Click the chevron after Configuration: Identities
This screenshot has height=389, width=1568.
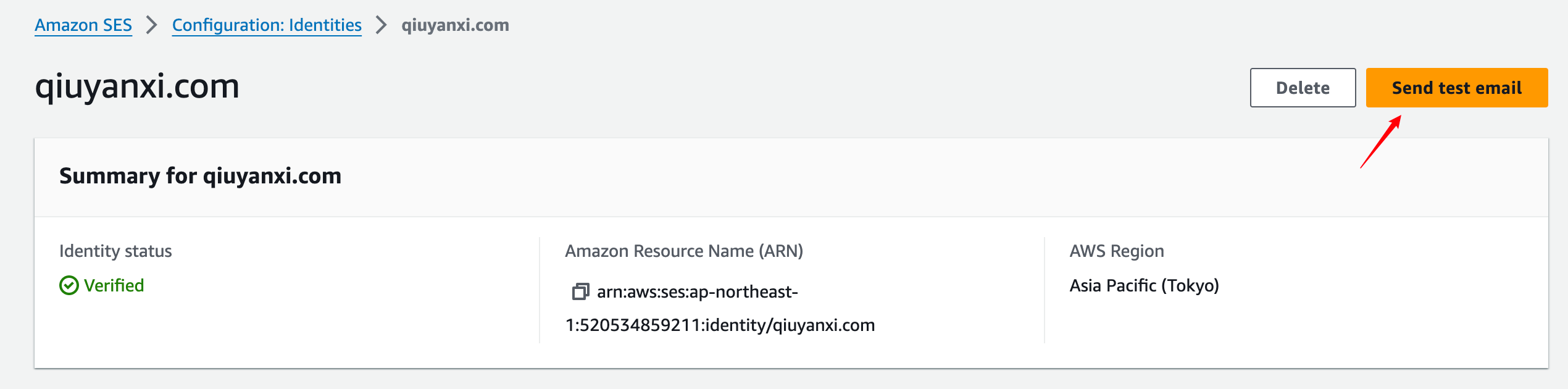tap(382, 25)
